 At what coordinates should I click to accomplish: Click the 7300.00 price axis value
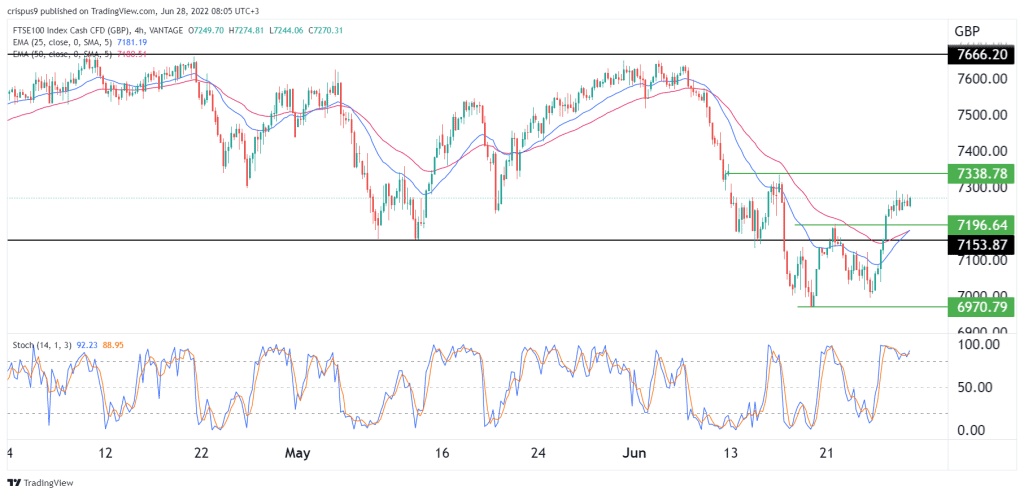(980, 188)
